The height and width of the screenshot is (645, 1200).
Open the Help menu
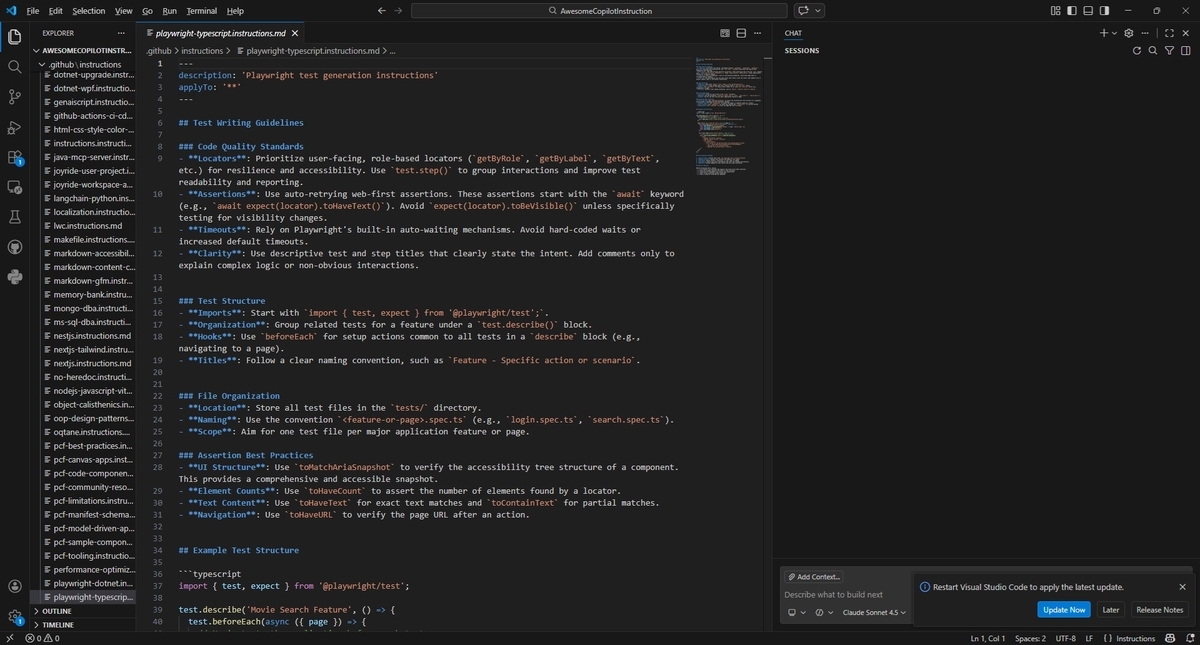235,10
